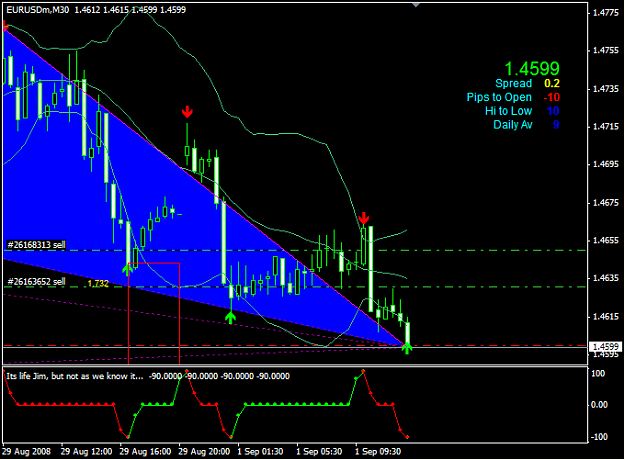Click the last indicator point at -100

pos(407,437)
